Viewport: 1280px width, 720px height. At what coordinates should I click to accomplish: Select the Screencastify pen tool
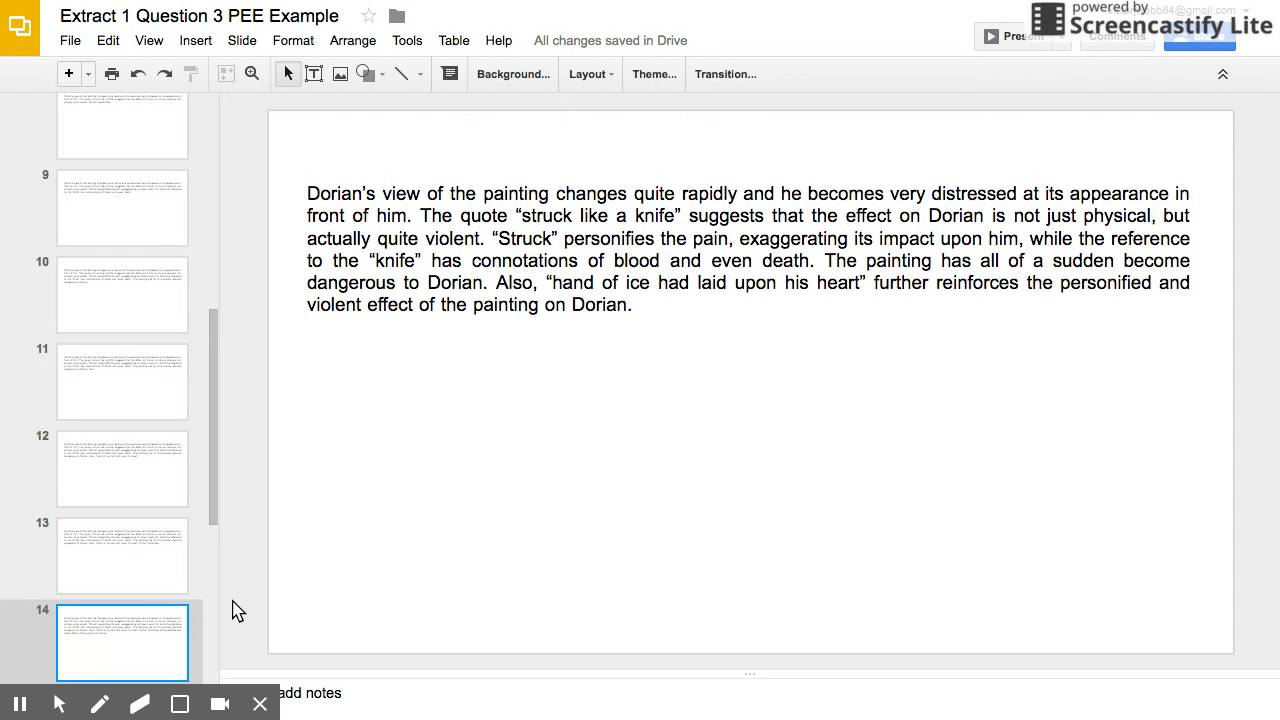click(100, 704)
